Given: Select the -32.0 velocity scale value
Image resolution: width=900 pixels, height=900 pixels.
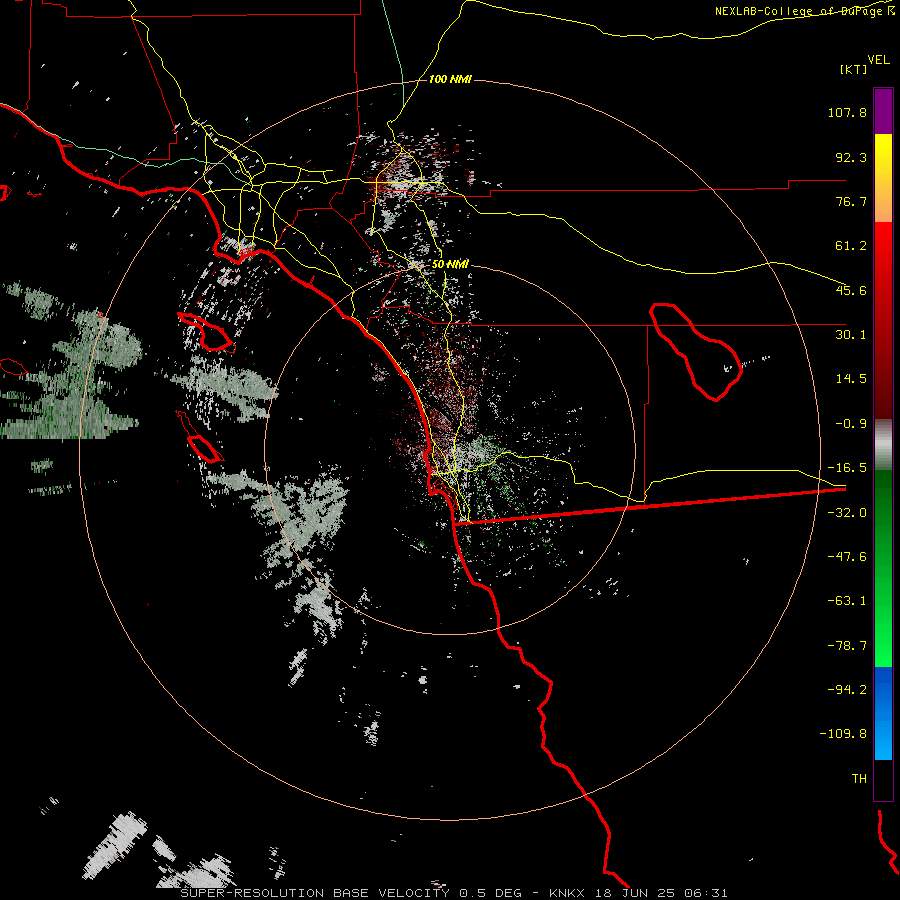Looking at the screenshot, I should [847, 513].
